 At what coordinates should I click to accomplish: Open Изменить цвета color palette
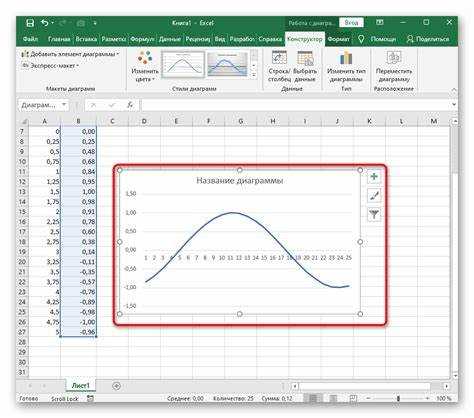(x=145, y=66)
